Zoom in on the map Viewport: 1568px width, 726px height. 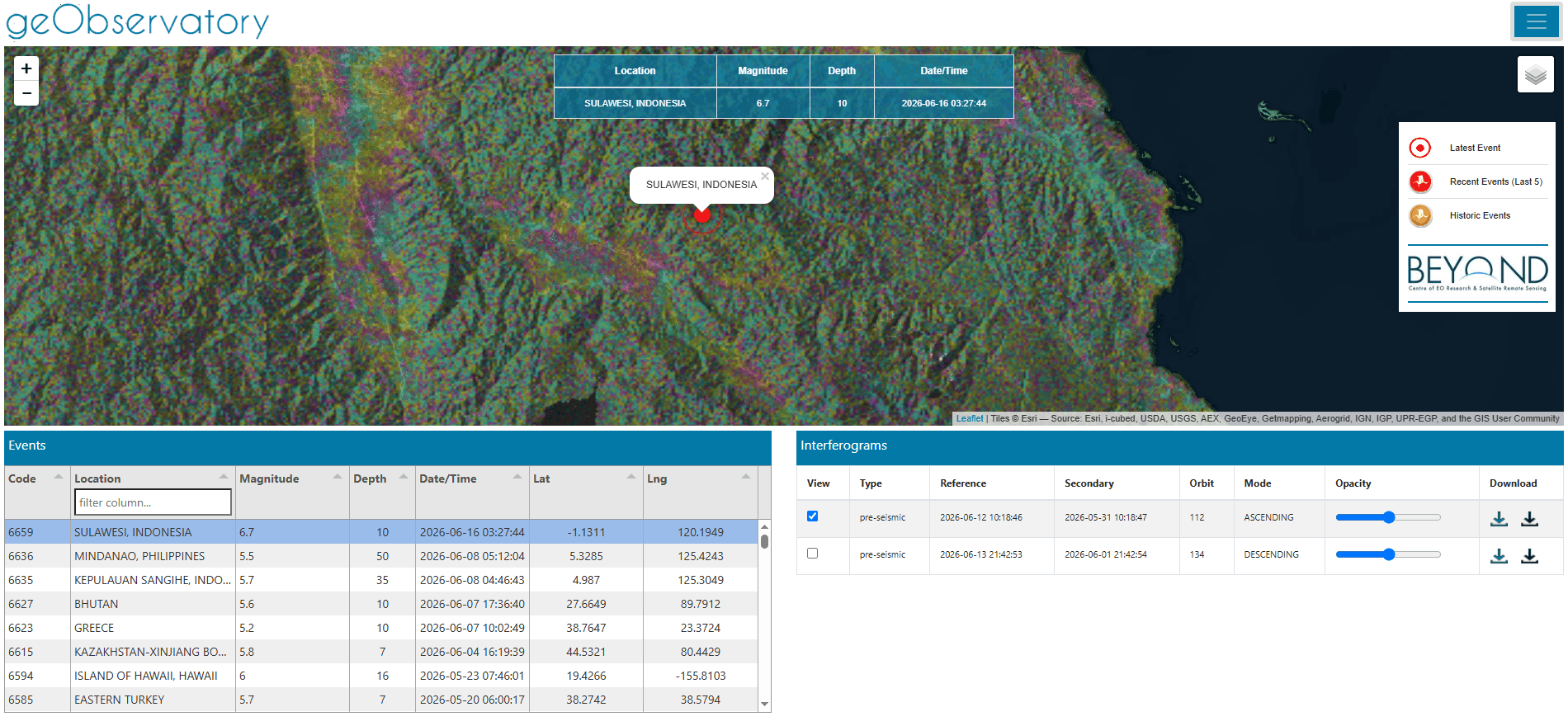(x=26, y=68)
